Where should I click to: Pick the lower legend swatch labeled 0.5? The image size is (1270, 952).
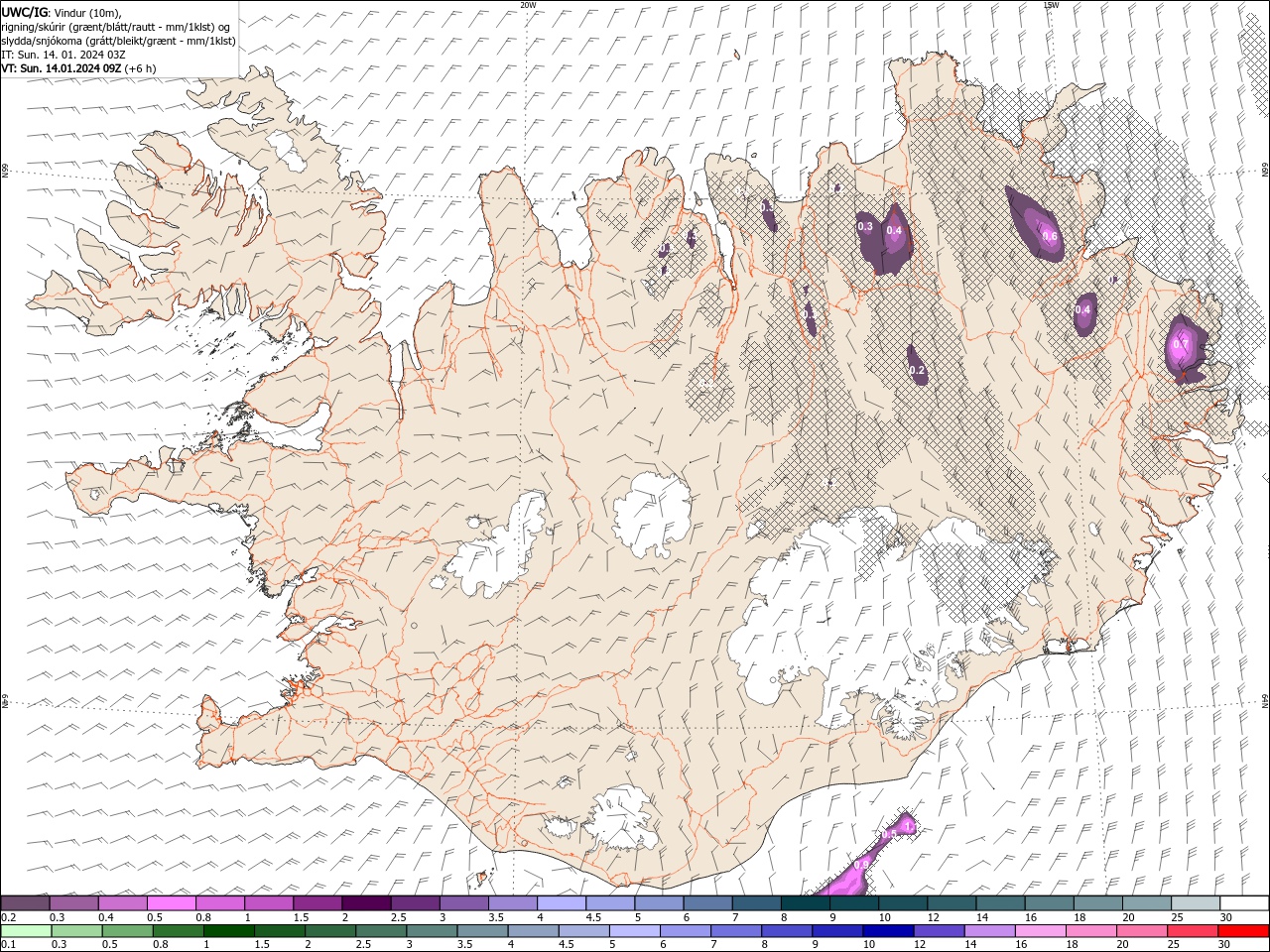[127, 931]
